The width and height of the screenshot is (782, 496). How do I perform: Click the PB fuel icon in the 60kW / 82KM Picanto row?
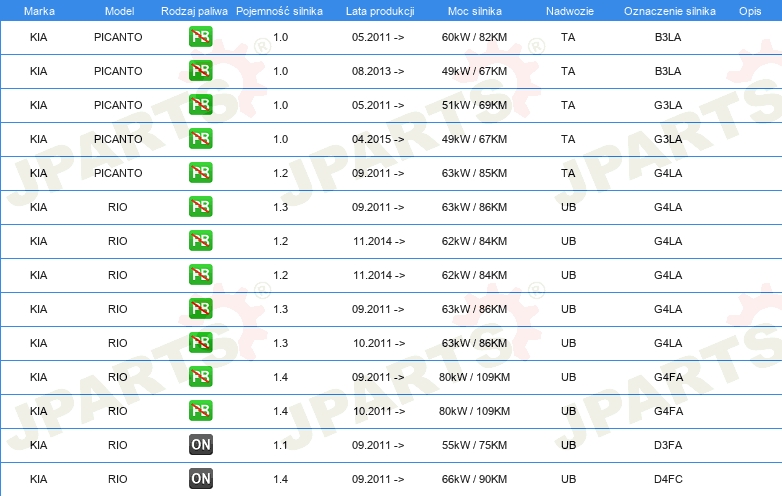tap(200, 37)
